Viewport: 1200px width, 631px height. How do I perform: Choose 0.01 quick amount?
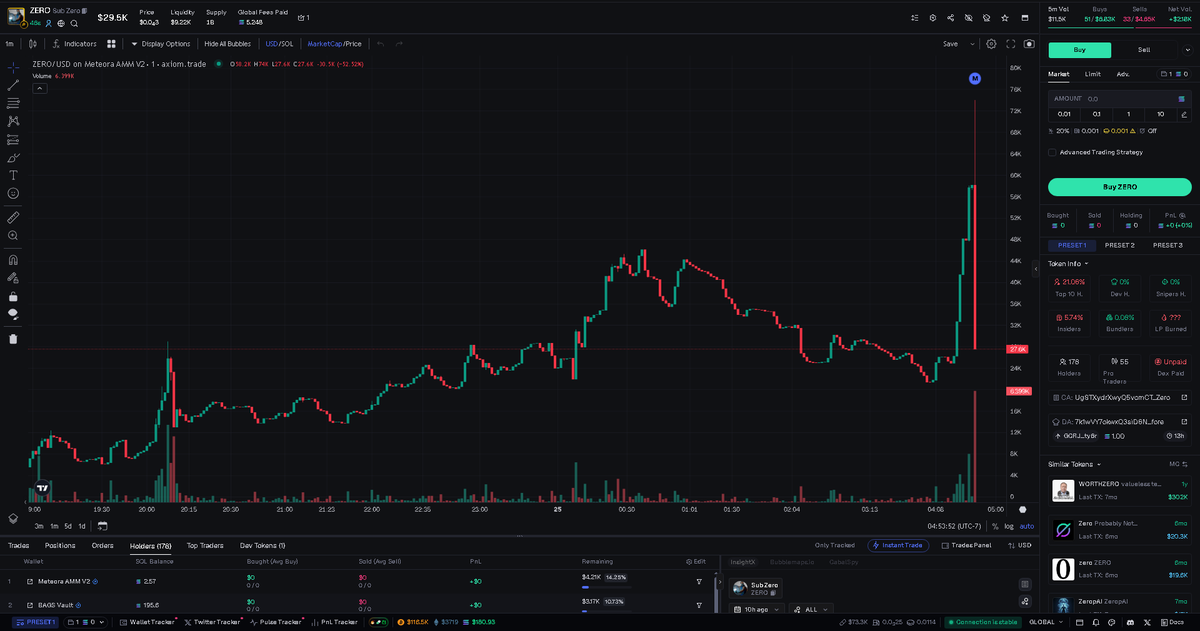pyautogui.click(x=1064, y=114)
